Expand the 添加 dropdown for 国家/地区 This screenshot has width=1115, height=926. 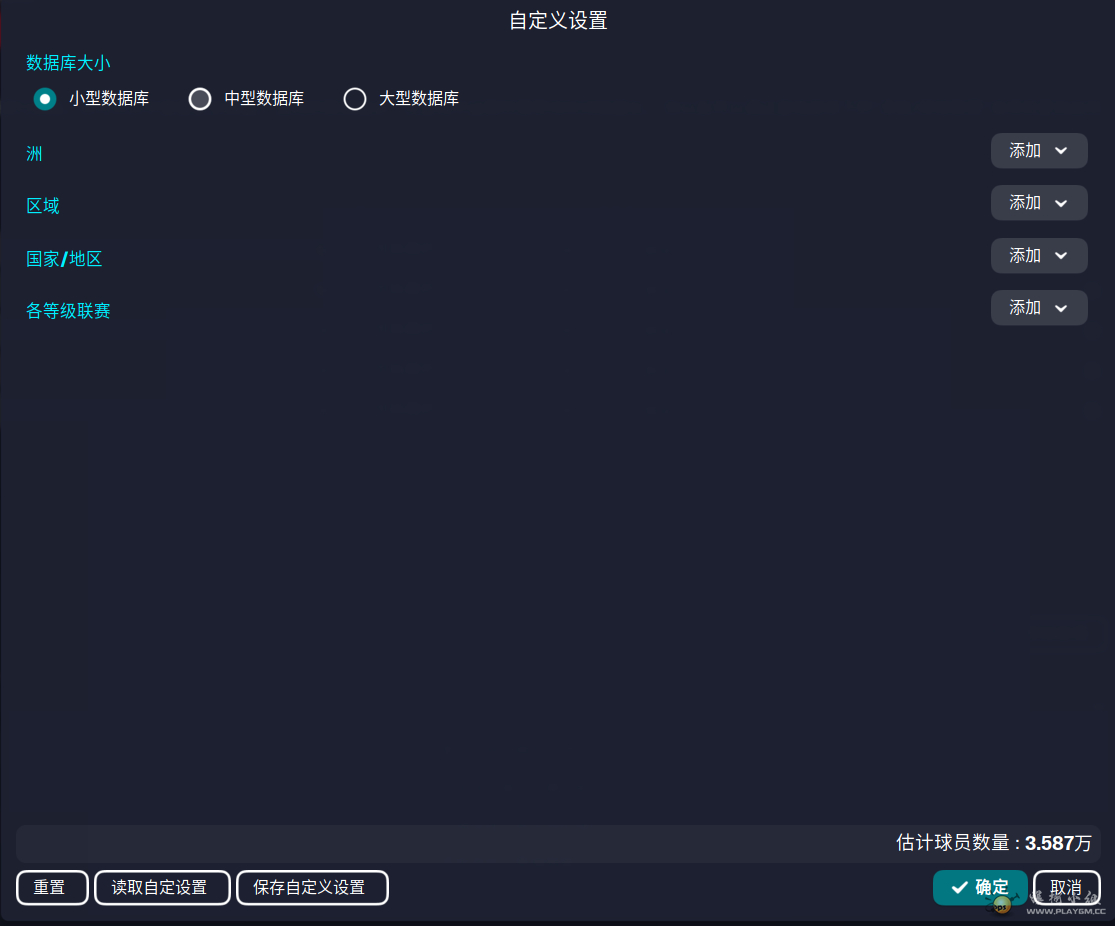click(x=1038, y=256)
